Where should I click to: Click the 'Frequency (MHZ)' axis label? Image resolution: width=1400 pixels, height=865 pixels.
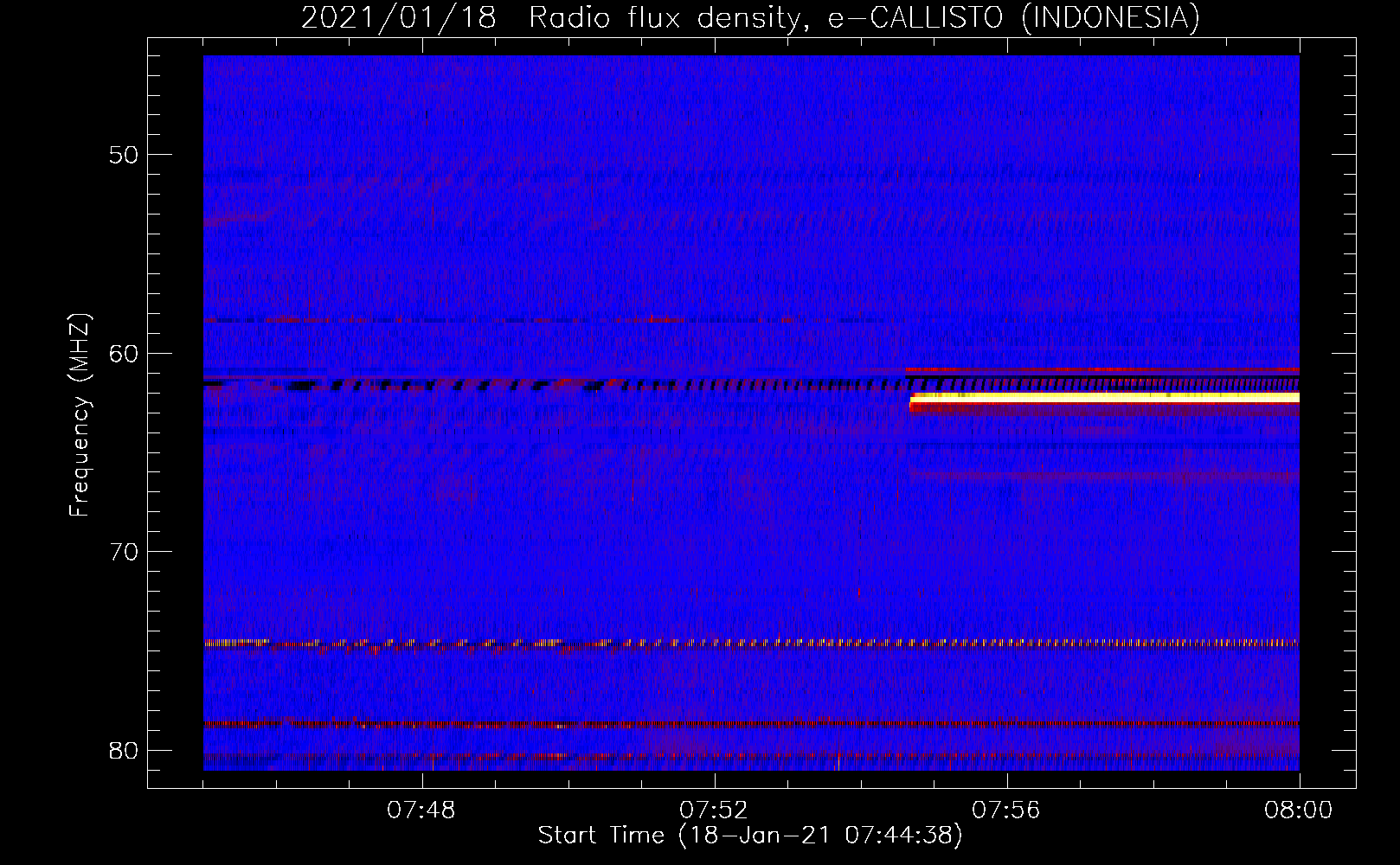coord(80,415)
